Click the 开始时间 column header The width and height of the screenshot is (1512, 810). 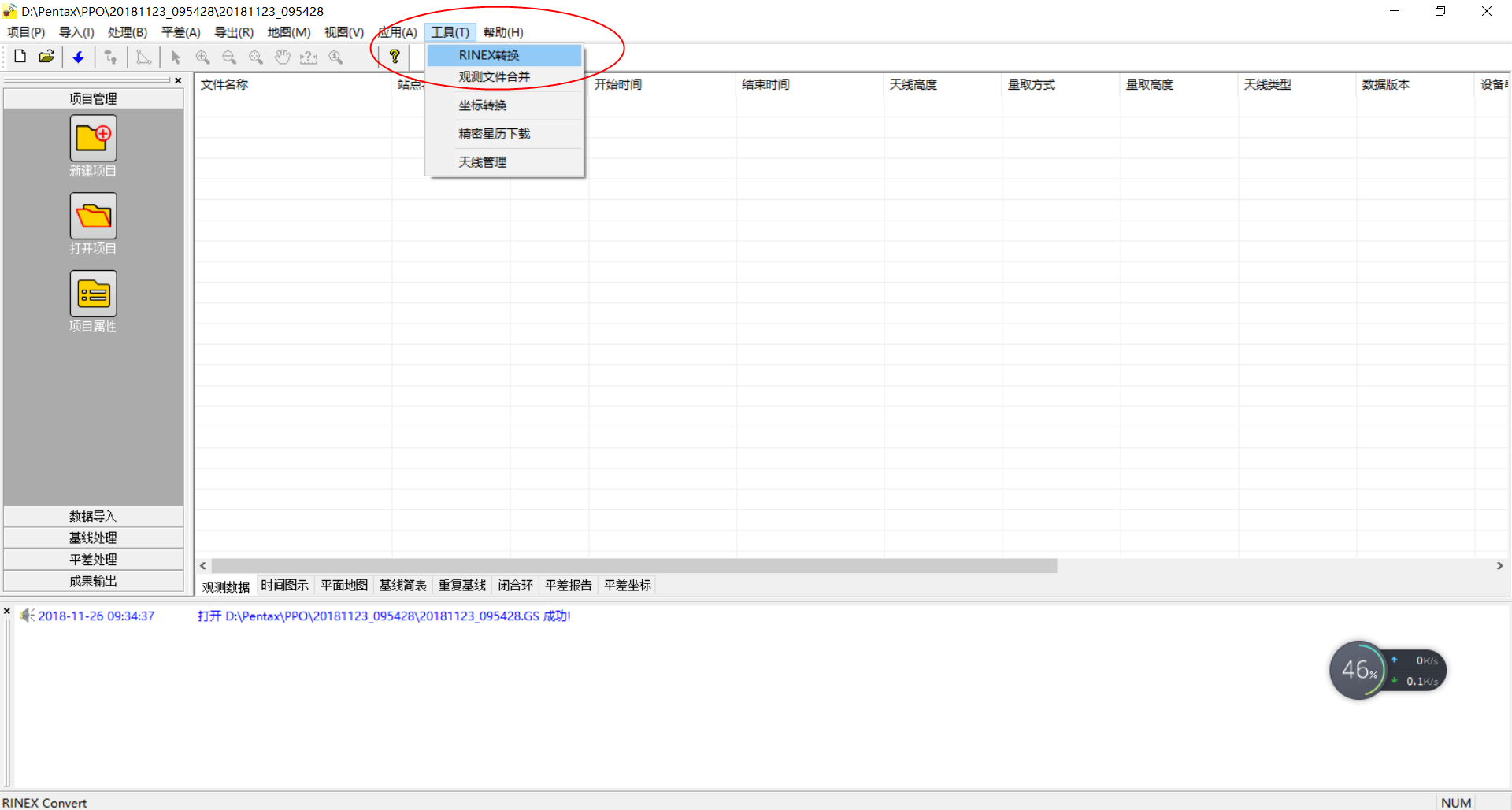coord(618,84)
